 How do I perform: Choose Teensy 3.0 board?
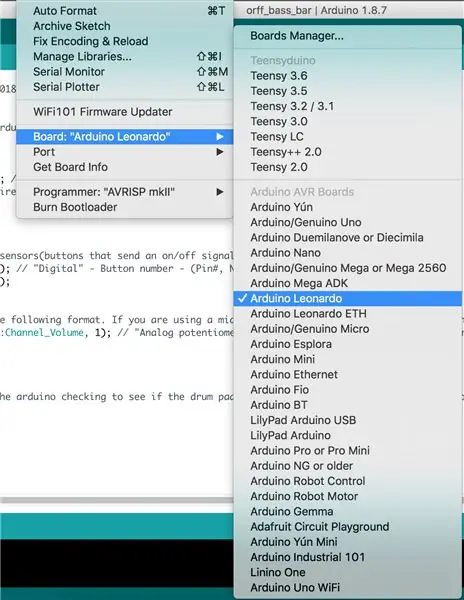348,121
